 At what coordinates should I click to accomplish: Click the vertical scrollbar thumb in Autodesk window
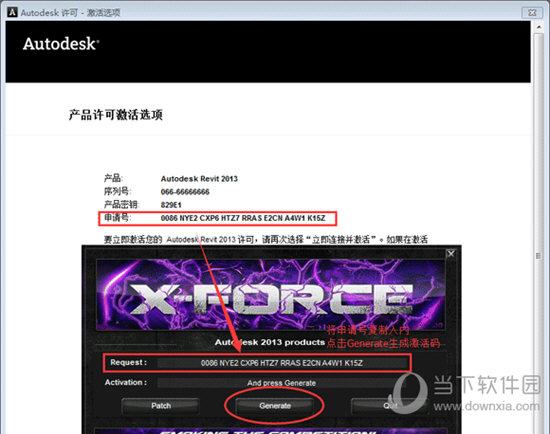[538, 256]
